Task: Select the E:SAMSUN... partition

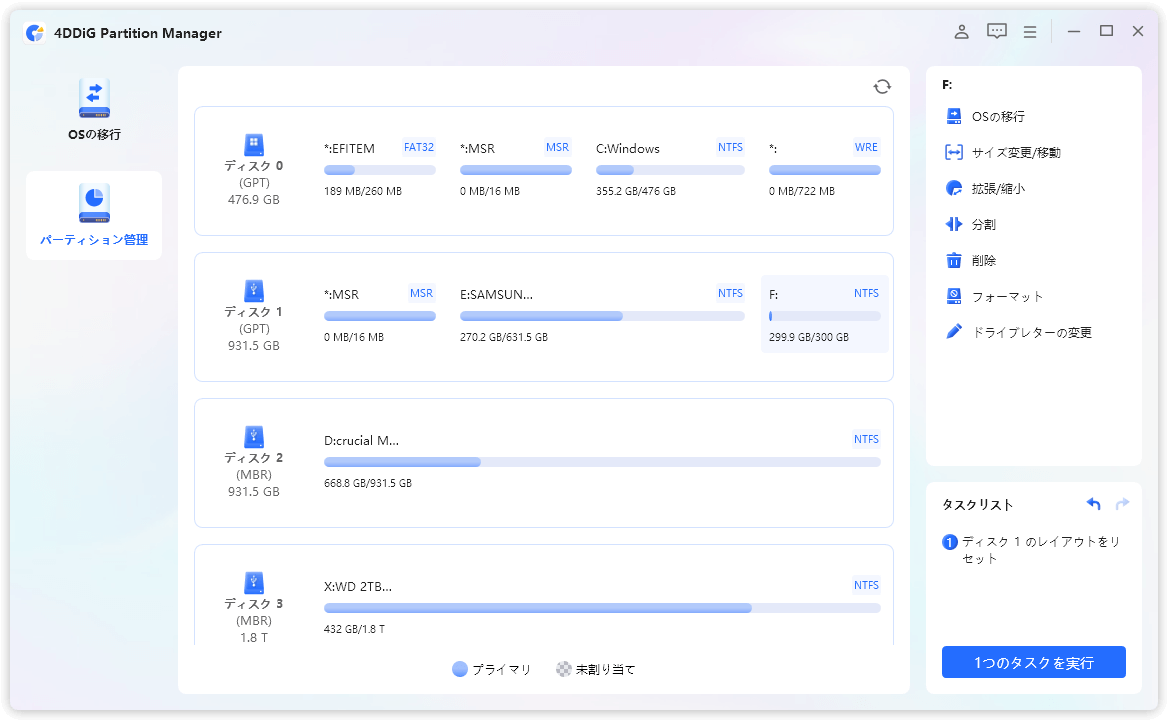Action: click(x=602, y=315)
